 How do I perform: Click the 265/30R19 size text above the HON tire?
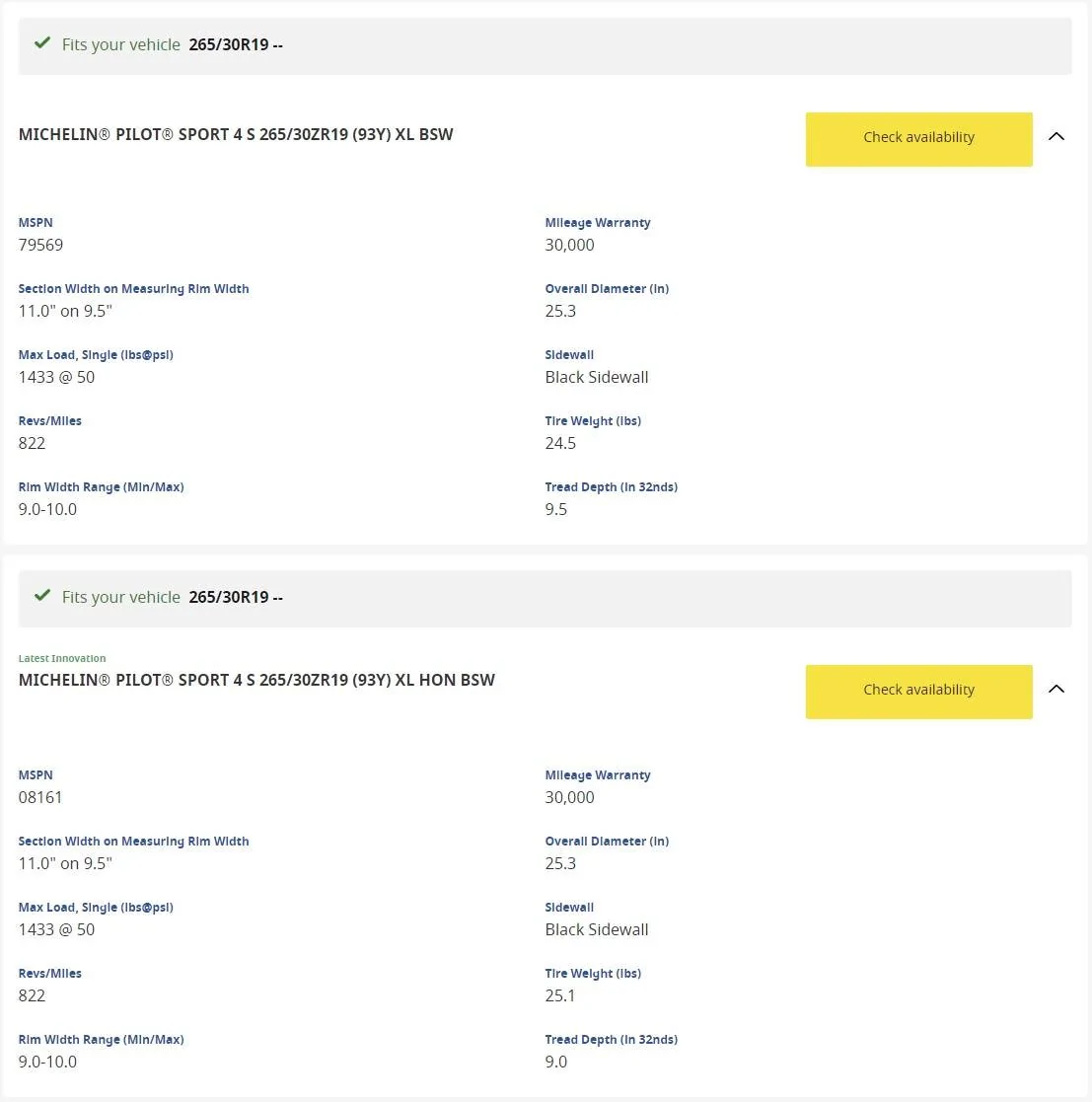click(x=229, y=597)
